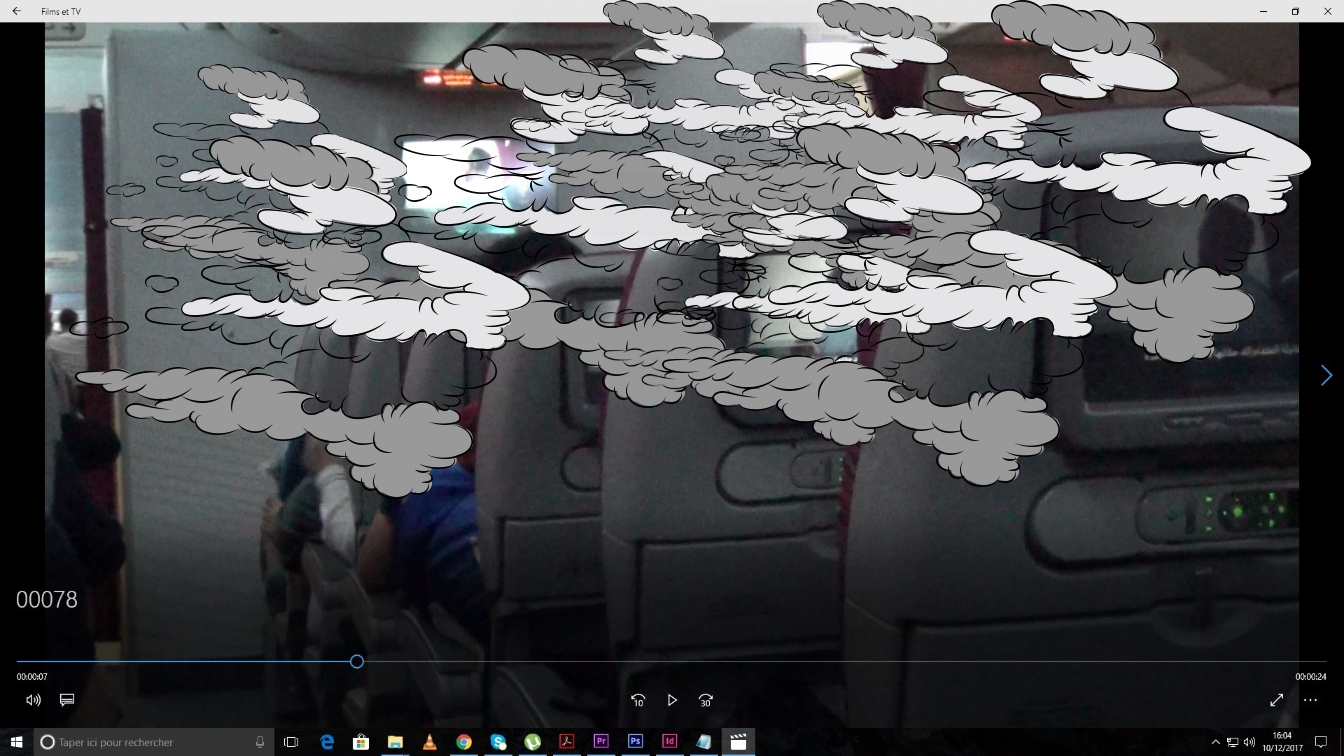Viewport: 1344px width, 756px height.
Task: Open Task View from taskbar
Action: 291,742
